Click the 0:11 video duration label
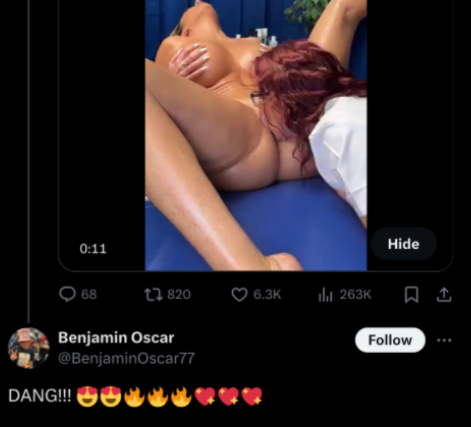This screenshot has width=471, height=427. (93, 249)
